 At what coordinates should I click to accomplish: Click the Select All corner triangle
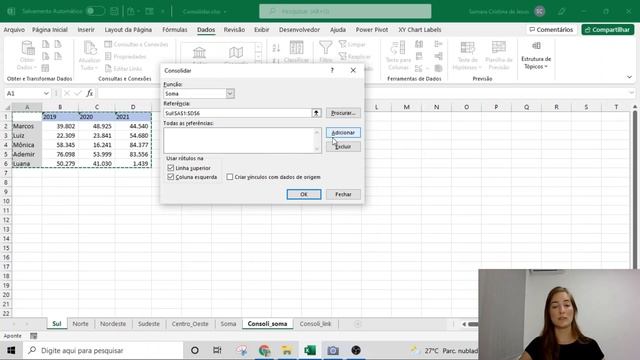7,107
